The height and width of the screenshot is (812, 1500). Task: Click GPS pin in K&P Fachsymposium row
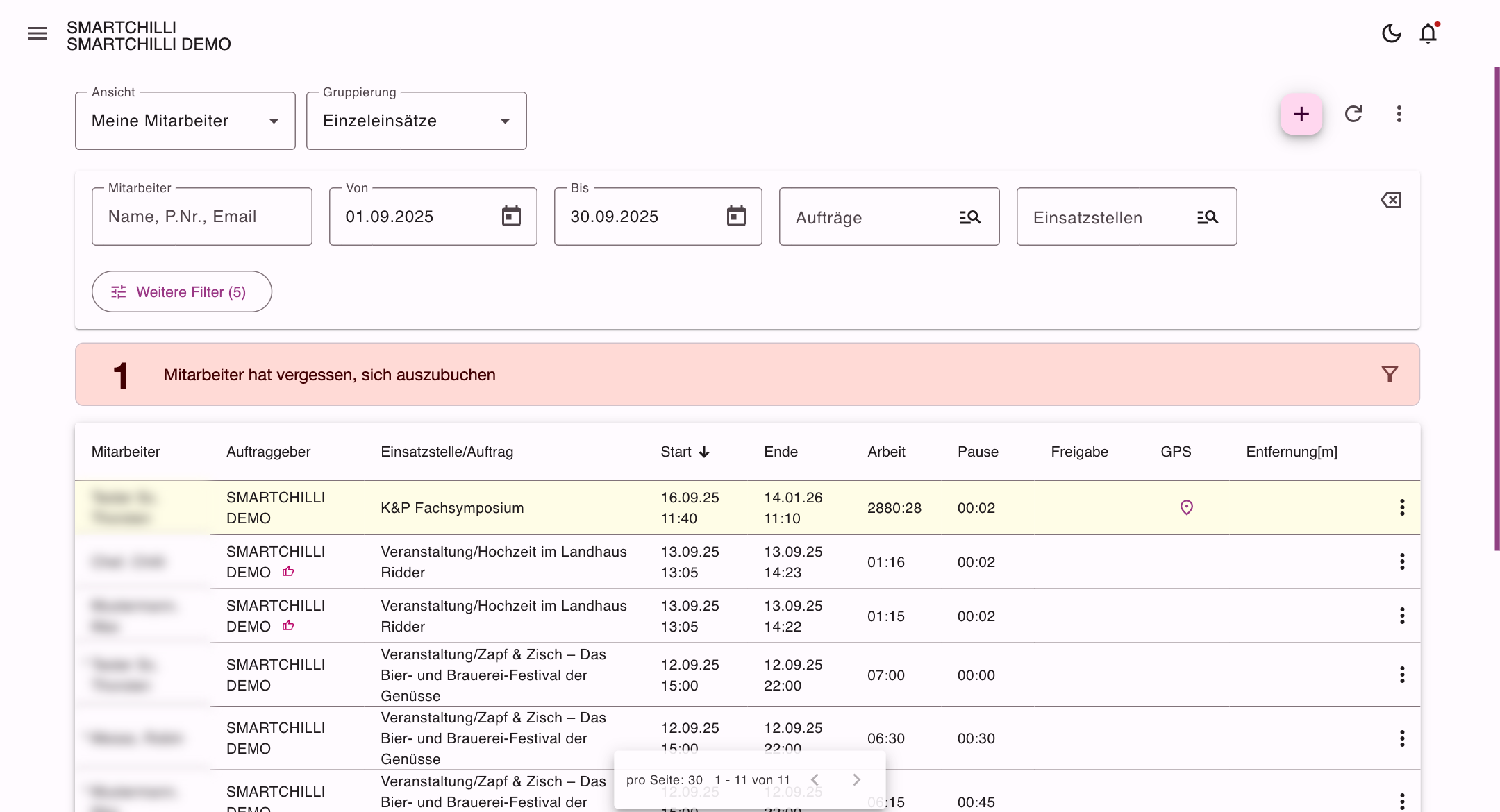coord(1187,508)
